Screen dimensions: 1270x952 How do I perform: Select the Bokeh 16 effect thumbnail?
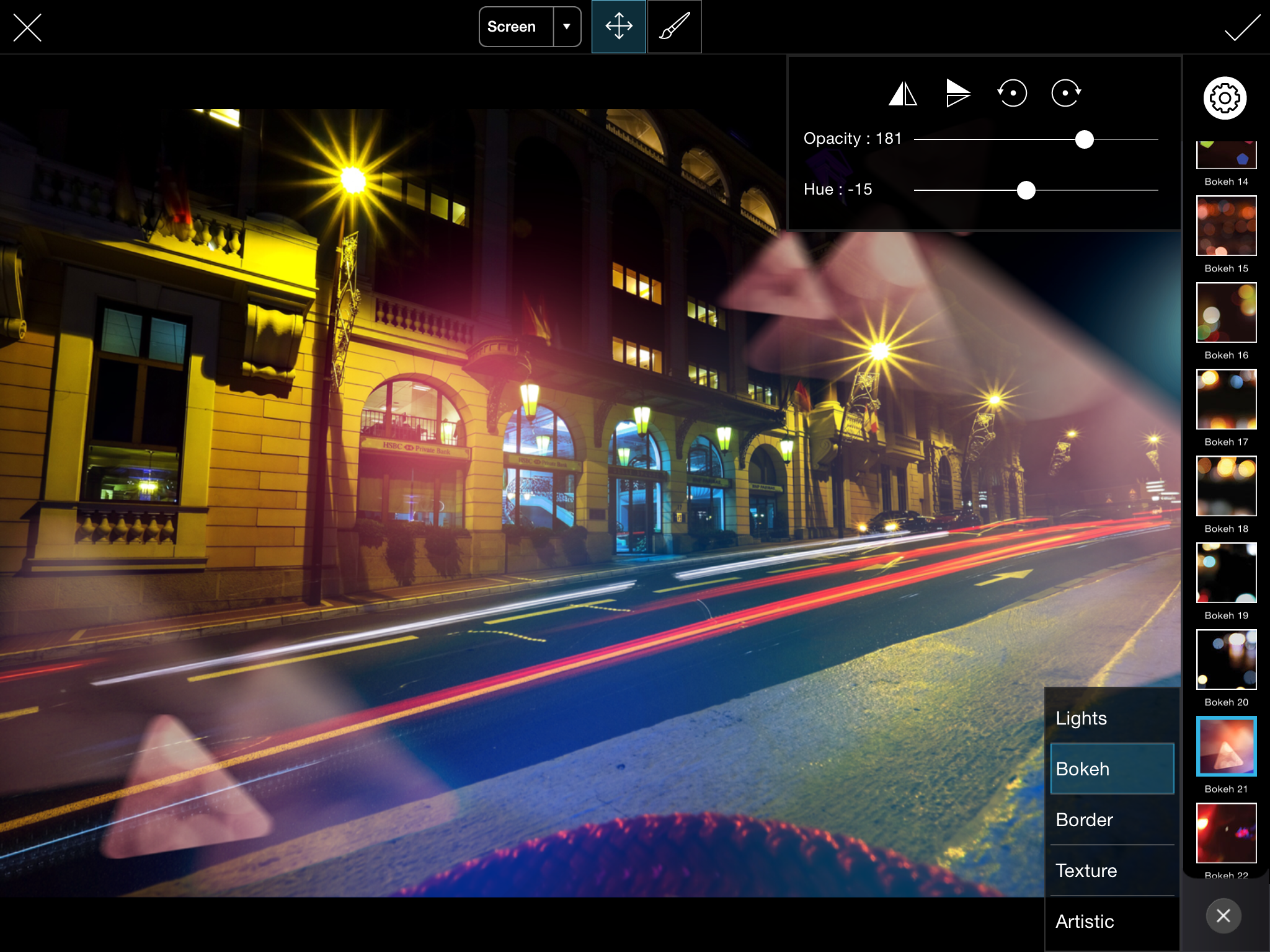pyautogui.click(x=1226, y=312)
